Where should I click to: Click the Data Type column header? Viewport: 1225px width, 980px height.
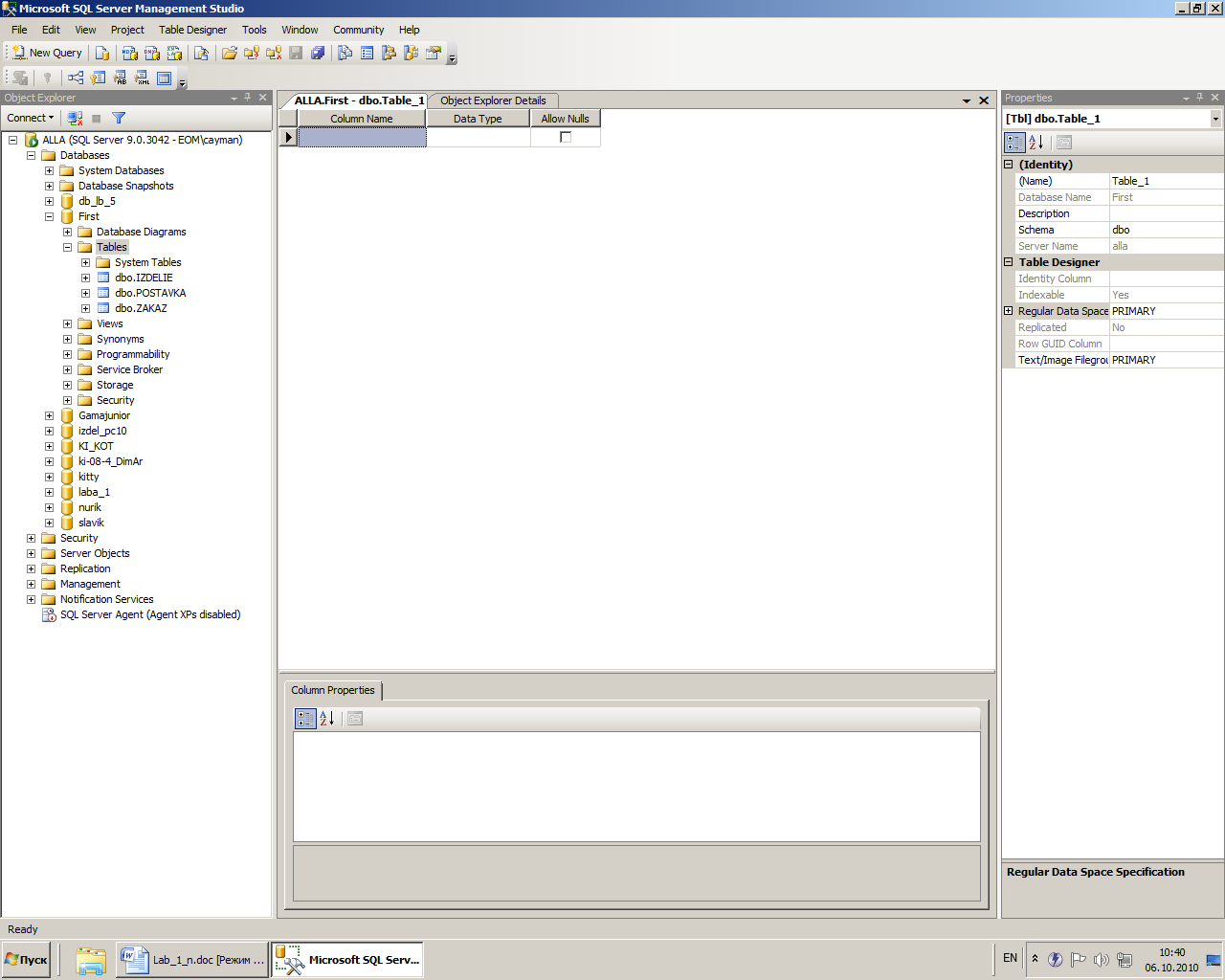[x=478, y=119]
